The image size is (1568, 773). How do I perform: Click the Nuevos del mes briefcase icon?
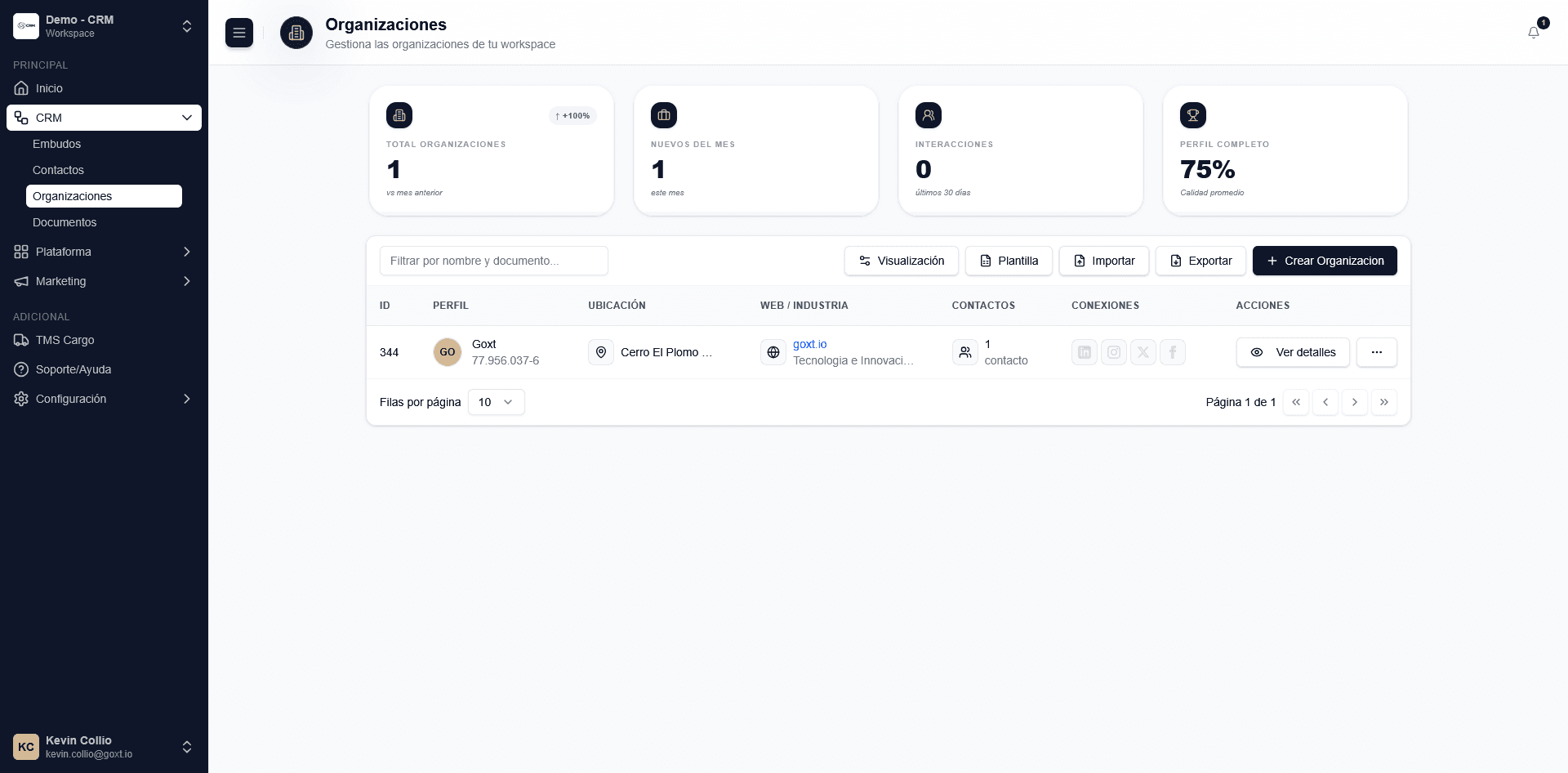point(664,115)
